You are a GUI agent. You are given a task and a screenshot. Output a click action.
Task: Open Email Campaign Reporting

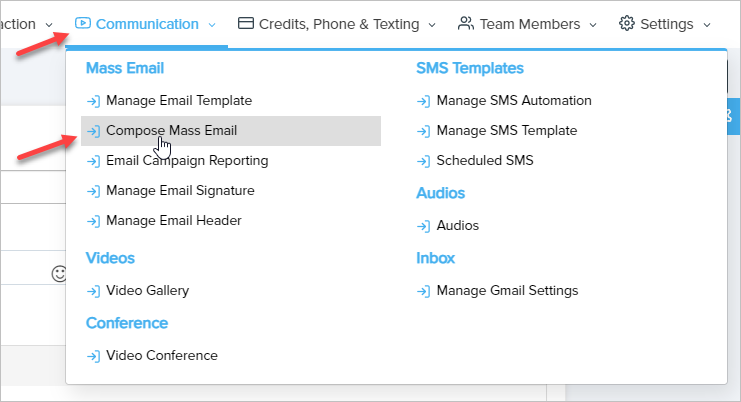coord(186,161)
